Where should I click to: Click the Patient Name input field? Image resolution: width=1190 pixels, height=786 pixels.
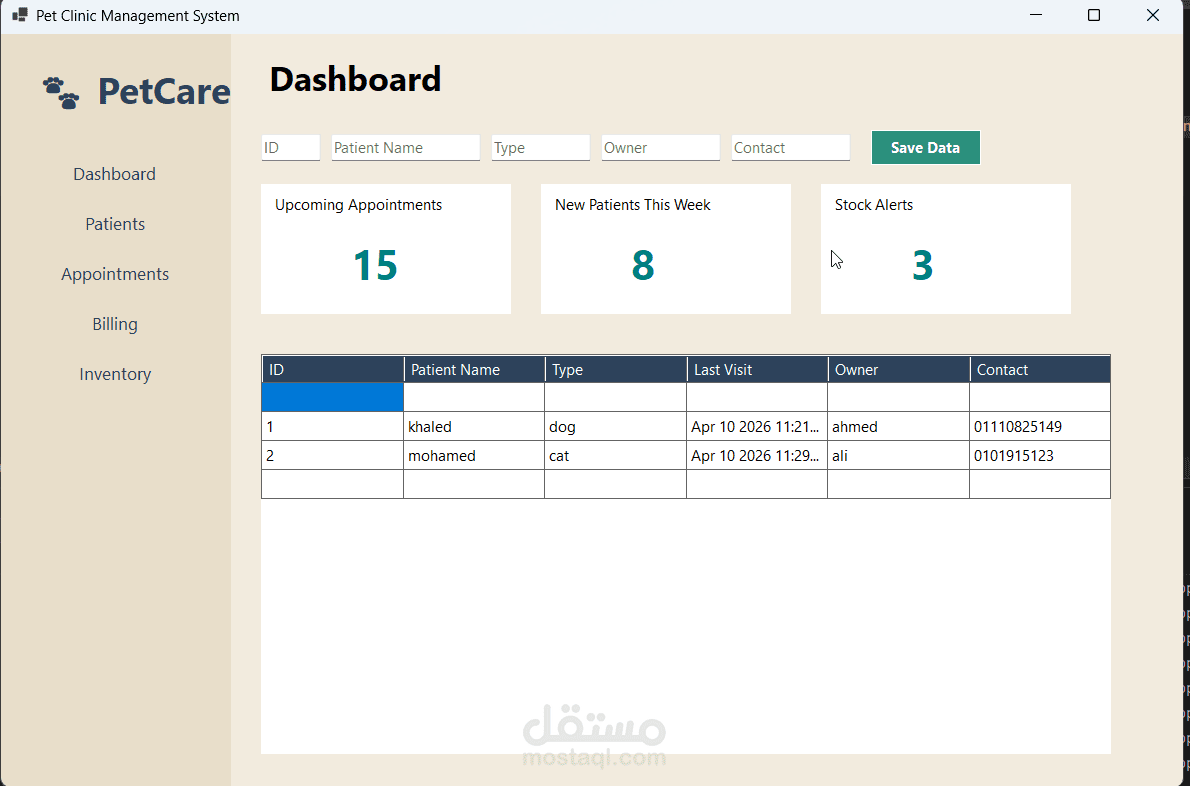pos(405,147)
